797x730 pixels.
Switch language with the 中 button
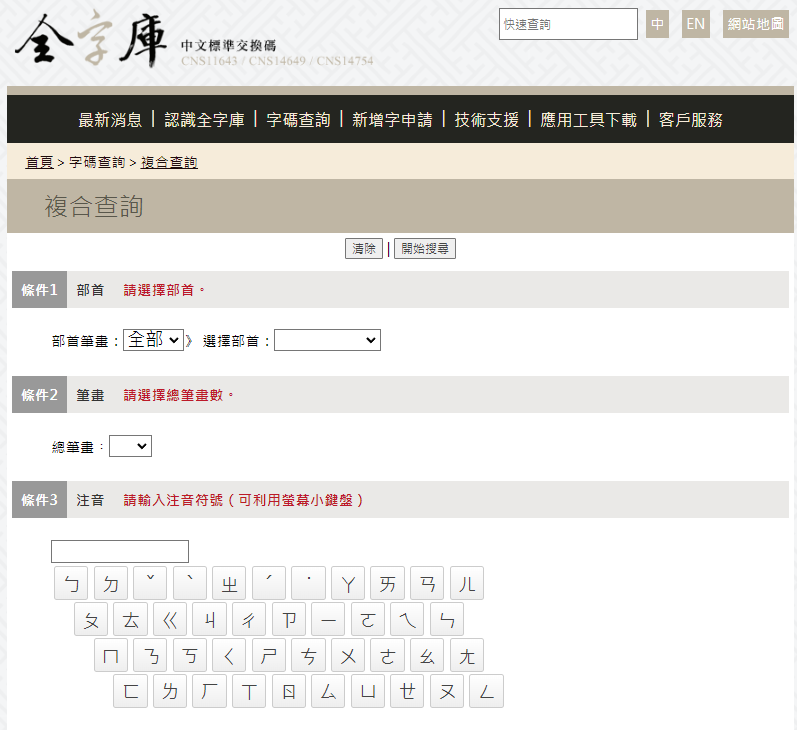(x=657, y=24)
